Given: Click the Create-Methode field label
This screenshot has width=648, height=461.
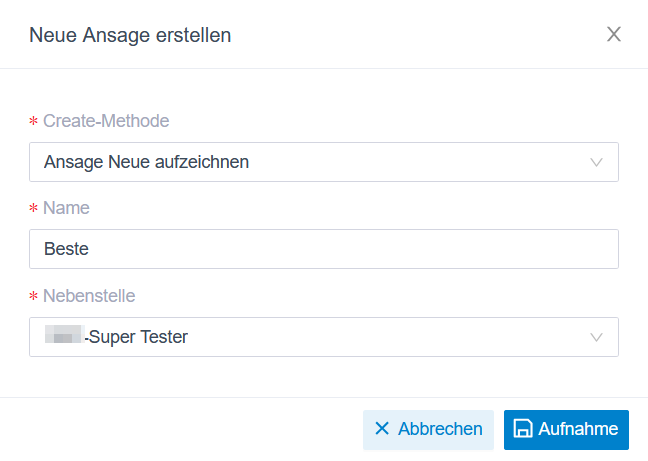Looking at the screenshot, I should pyautogui.click(x=106, y=121).
